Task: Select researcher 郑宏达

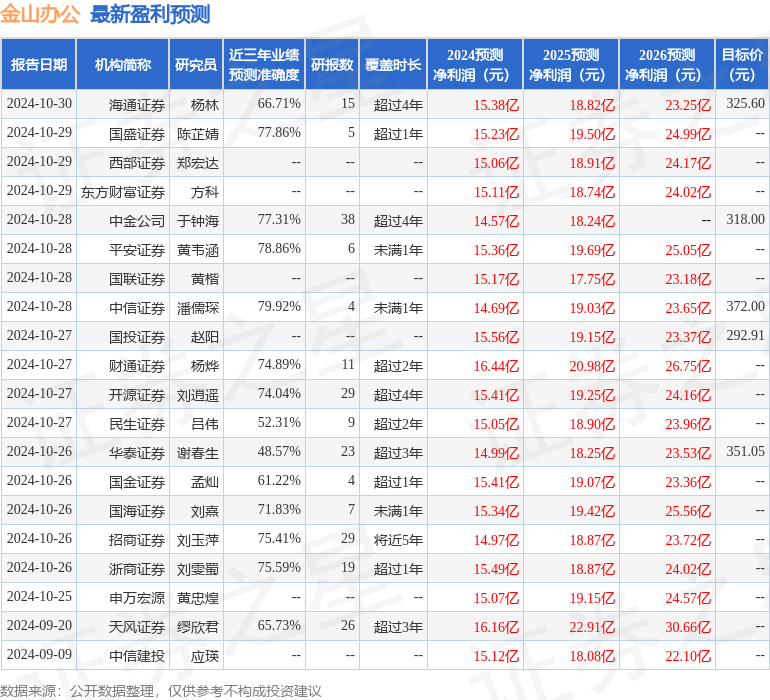Action: pos(198,163)
